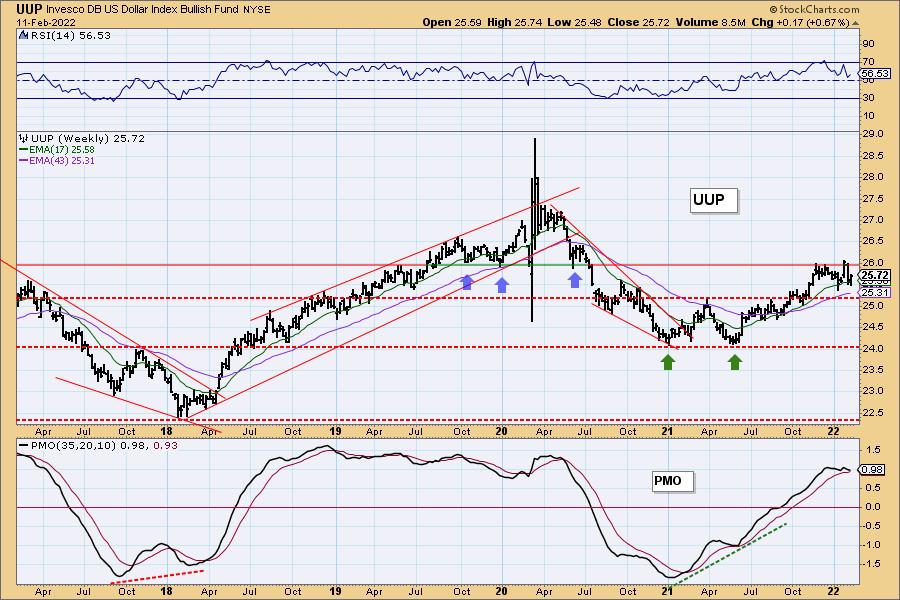Click the High 25.74 value

(x=514, y=22)
